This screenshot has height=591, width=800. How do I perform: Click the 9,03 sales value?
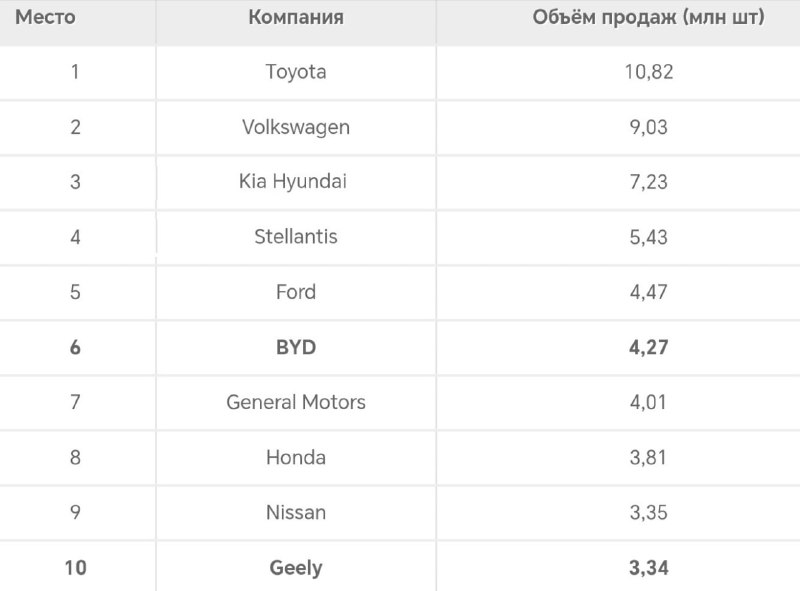click(648, 127)
